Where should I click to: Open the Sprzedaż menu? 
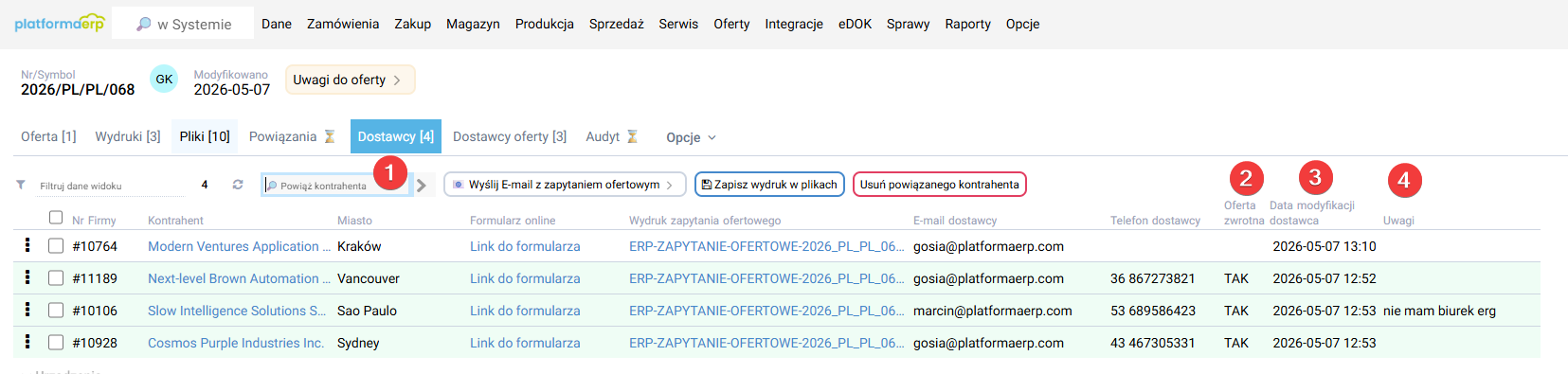[x=617, y=24]
